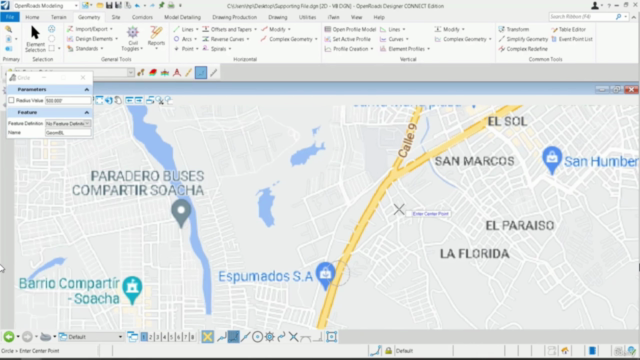Click Complex Redefine tool
Viewport: 640px width, 360px height.
[x=523, y=49]
